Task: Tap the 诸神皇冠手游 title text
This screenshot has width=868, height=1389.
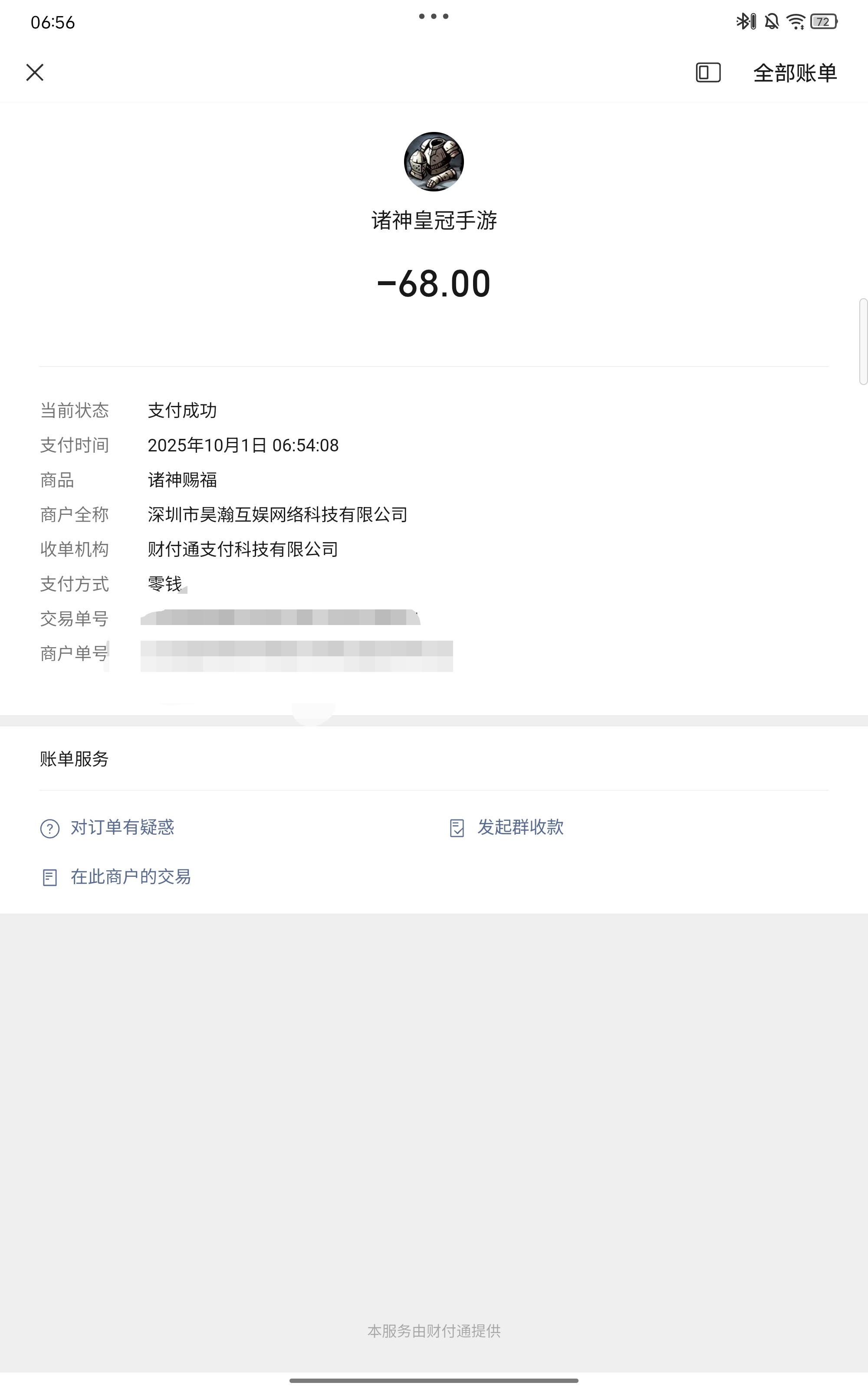Action: click(434, 221)
